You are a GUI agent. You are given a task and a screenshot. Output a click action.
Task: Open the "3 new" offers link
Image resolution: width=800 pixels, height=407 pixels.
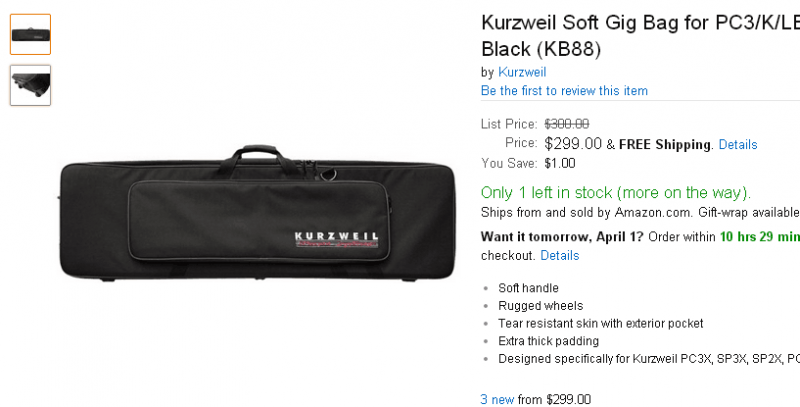(497, 399)
